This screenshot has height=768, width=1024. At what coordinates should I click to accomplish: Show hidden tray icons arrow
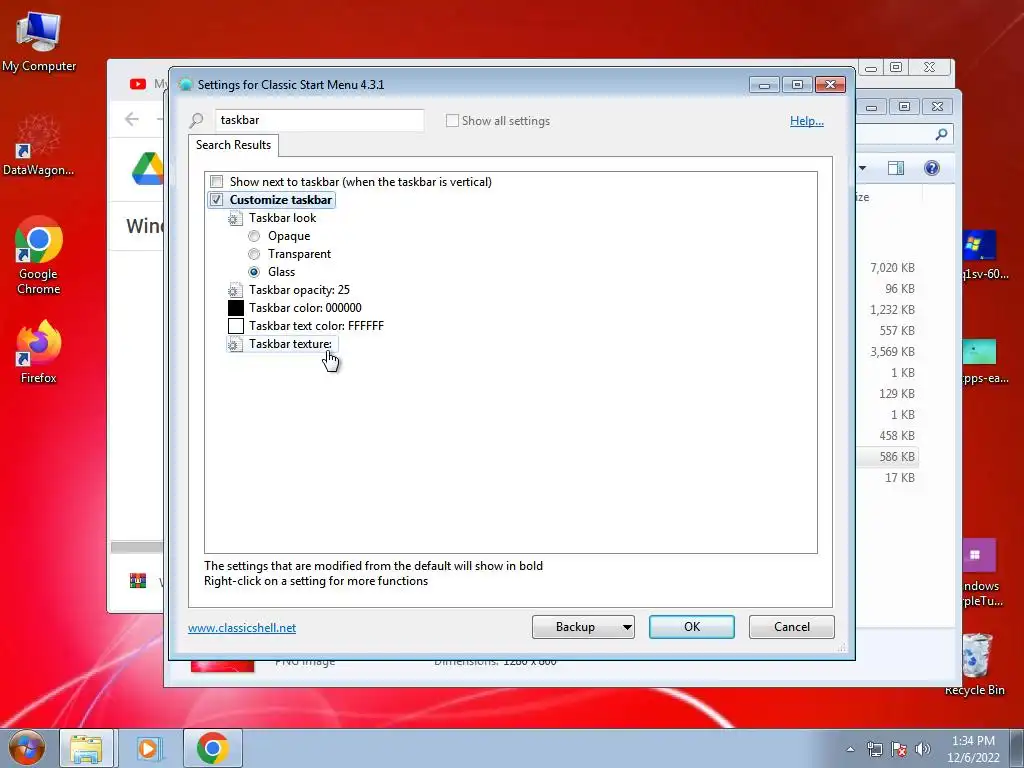tap(850, 749)
